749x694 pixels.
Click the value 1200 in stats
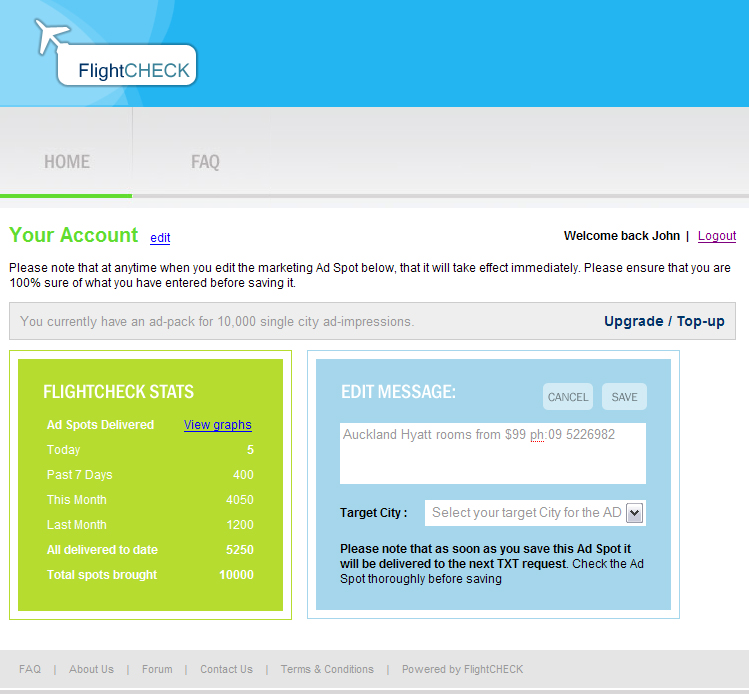(x=240, y=524)
